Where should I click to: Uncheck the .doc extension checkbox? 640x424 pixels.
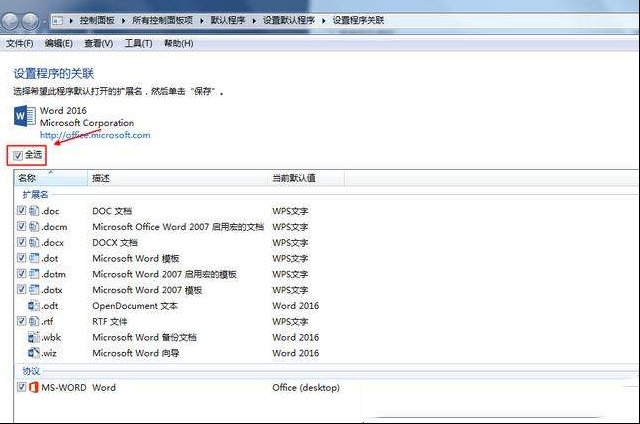point(21,211)
